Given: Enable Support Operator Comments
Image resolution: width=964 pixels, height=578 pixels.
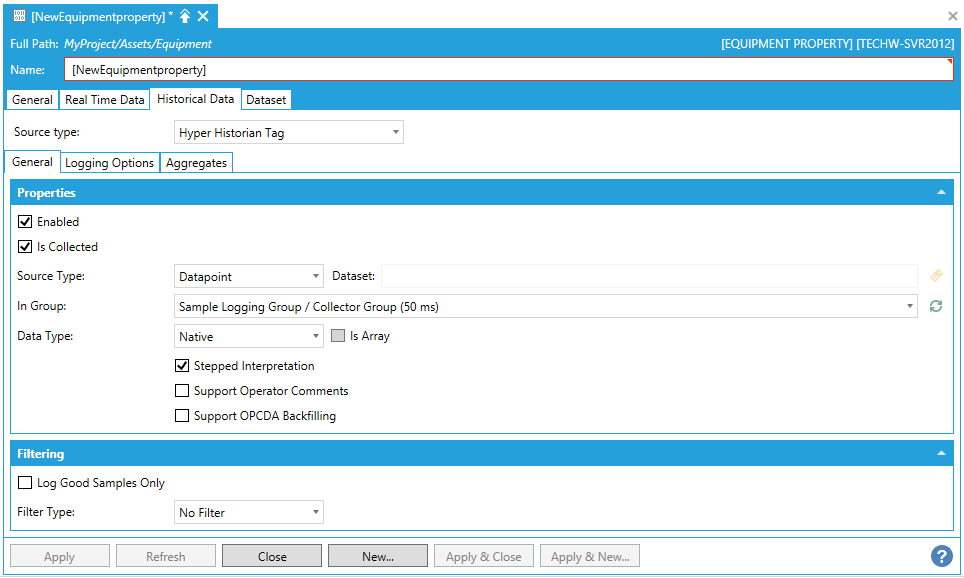Looking at the screenshot, I should (x=182, y=391).
